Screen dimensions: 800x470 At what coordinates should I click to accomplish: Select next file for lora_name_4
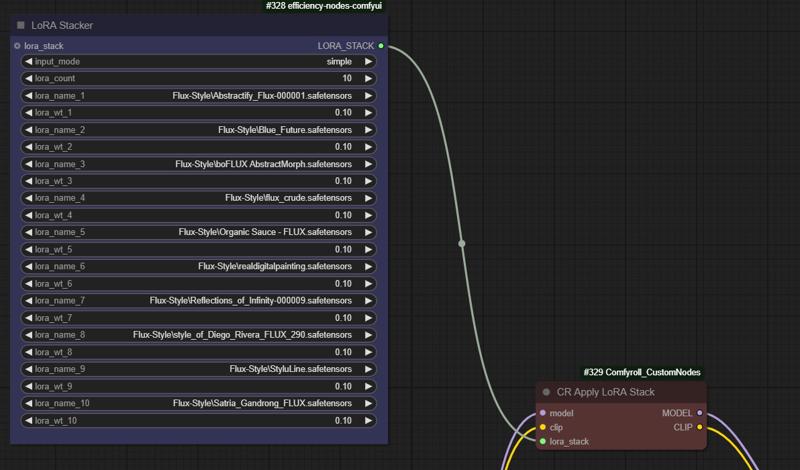pos(368,198)
